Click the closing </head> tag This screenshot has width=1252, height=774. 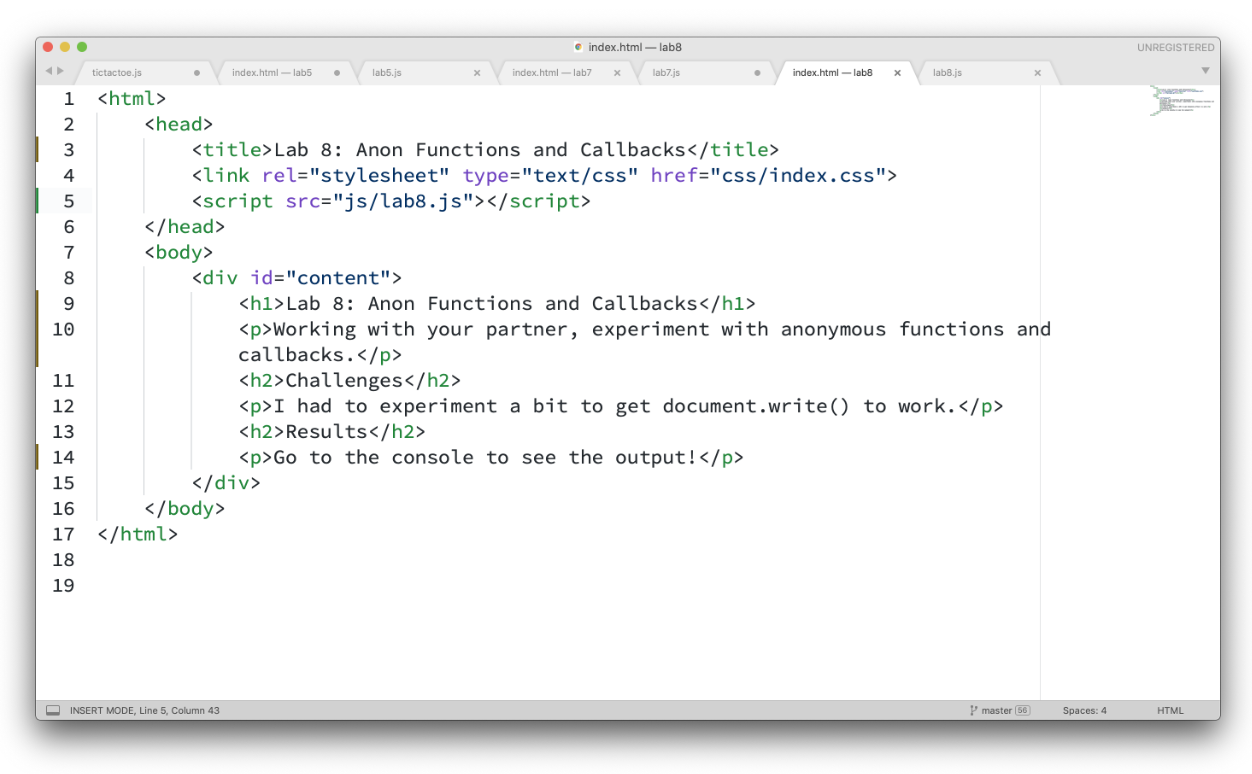coord(185,227)
